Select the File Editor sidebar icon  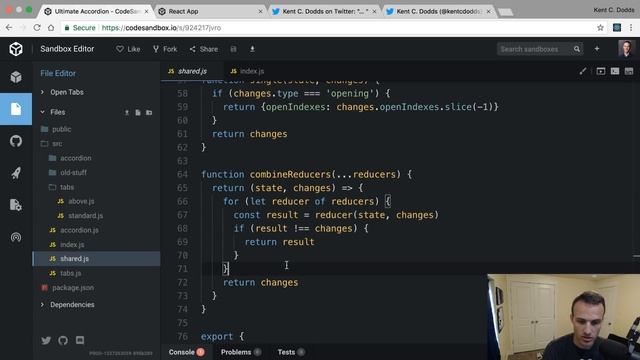(16, 109)
